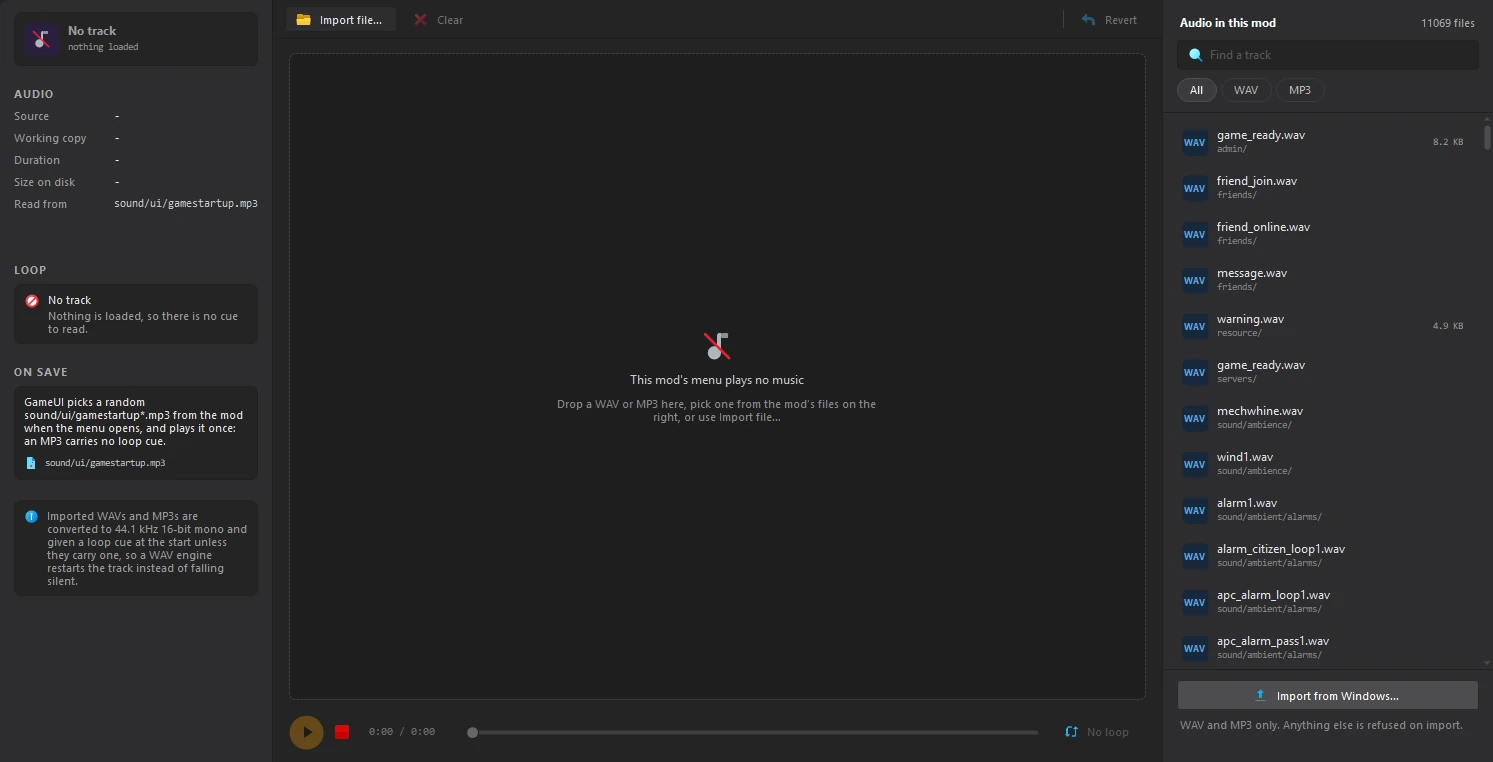Select alarm_citizen_loop1.wav track

click(x=1325, y=556)
